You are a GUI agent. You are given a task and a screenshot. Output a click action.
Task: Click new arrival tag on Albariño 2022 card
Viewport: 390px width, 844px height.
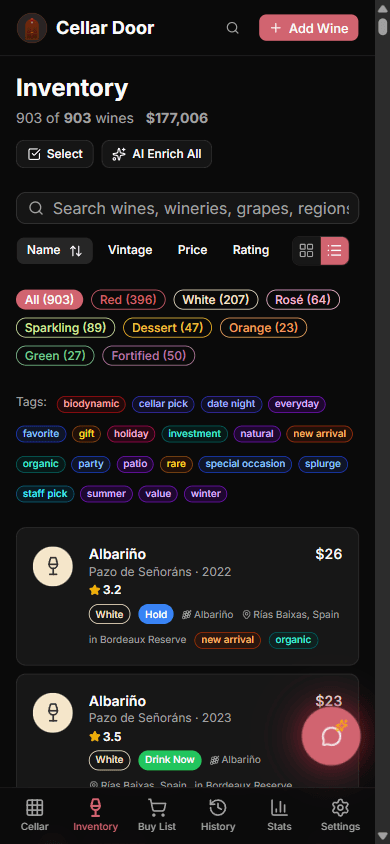(x=228, y=640)
